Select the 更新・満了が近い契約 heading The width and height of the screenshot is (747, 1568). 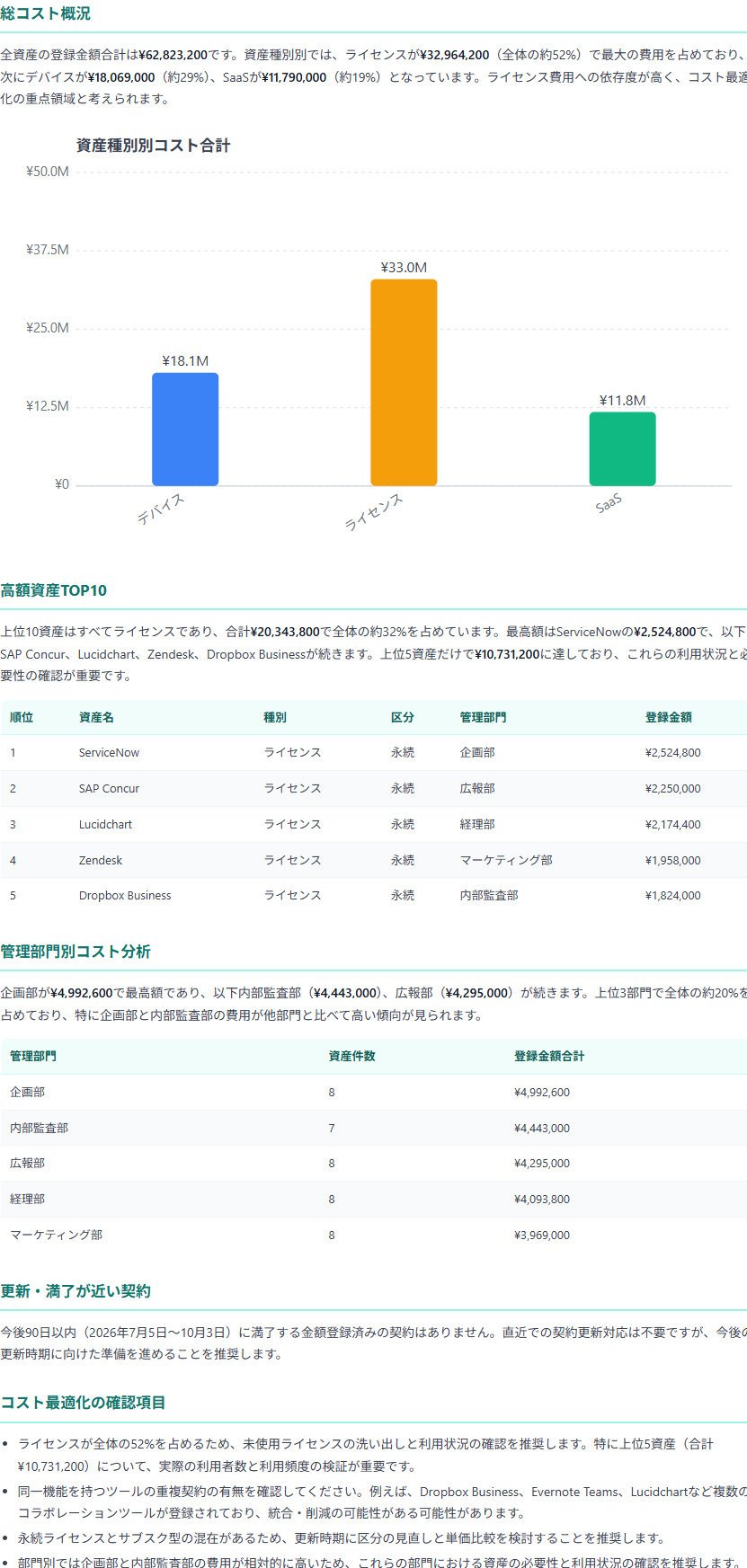coord(76,1291)
